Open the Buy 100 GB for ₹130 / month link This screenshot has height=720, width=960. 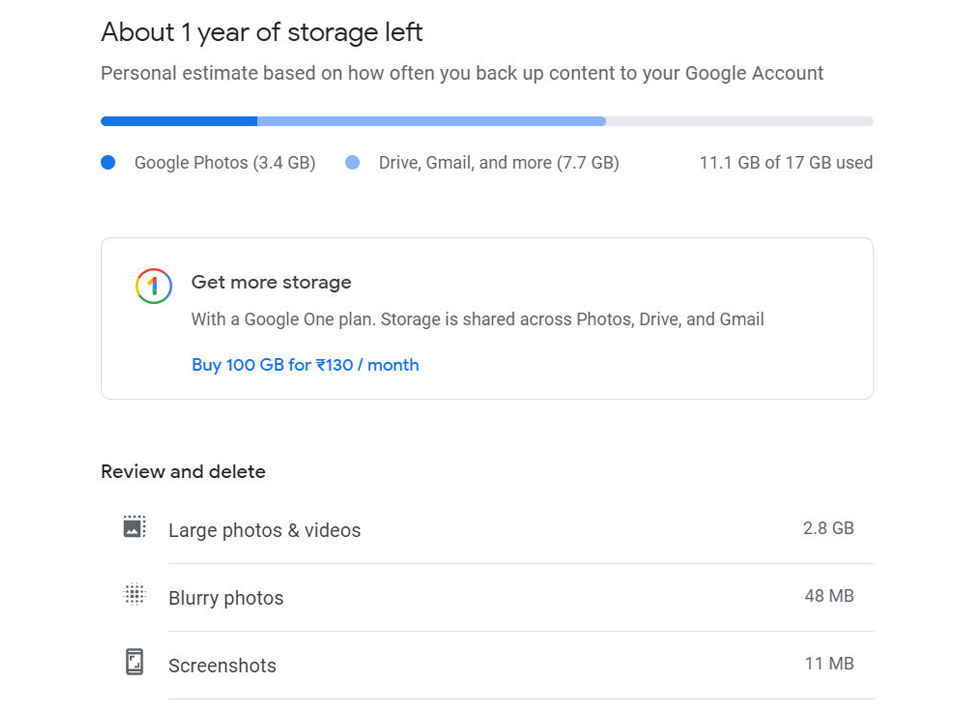[x=306, y=365]
